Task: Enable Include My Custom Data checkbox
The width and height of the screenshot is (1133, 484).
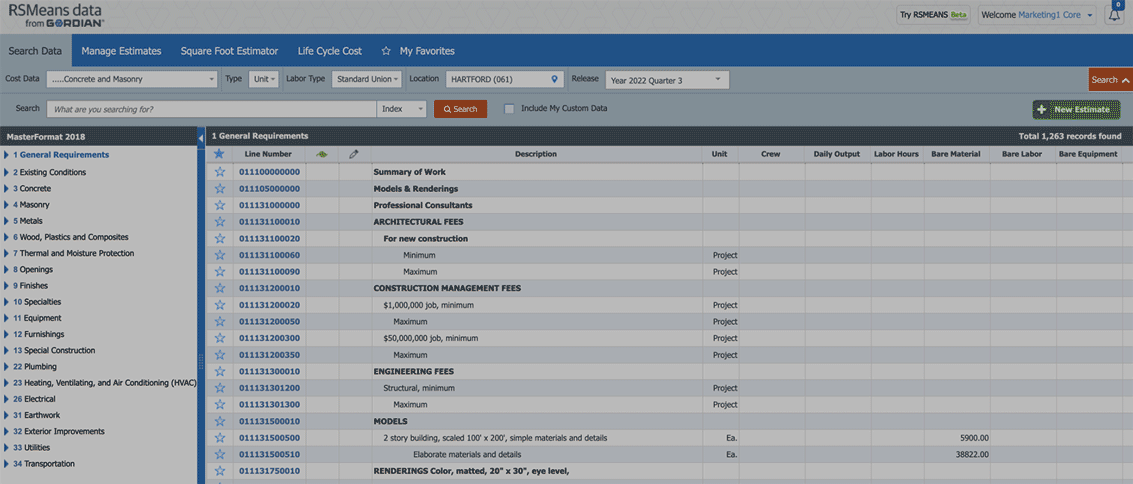Action: (x=509, y=108)
